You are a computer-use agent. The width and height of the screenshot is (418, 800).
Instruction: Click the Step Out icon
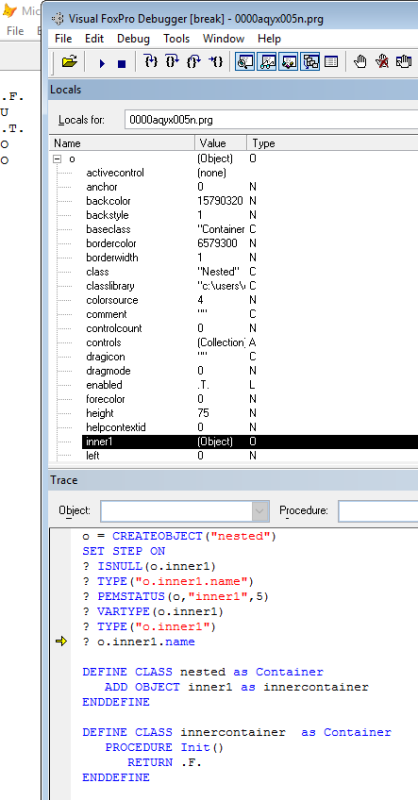click(193, 62)
